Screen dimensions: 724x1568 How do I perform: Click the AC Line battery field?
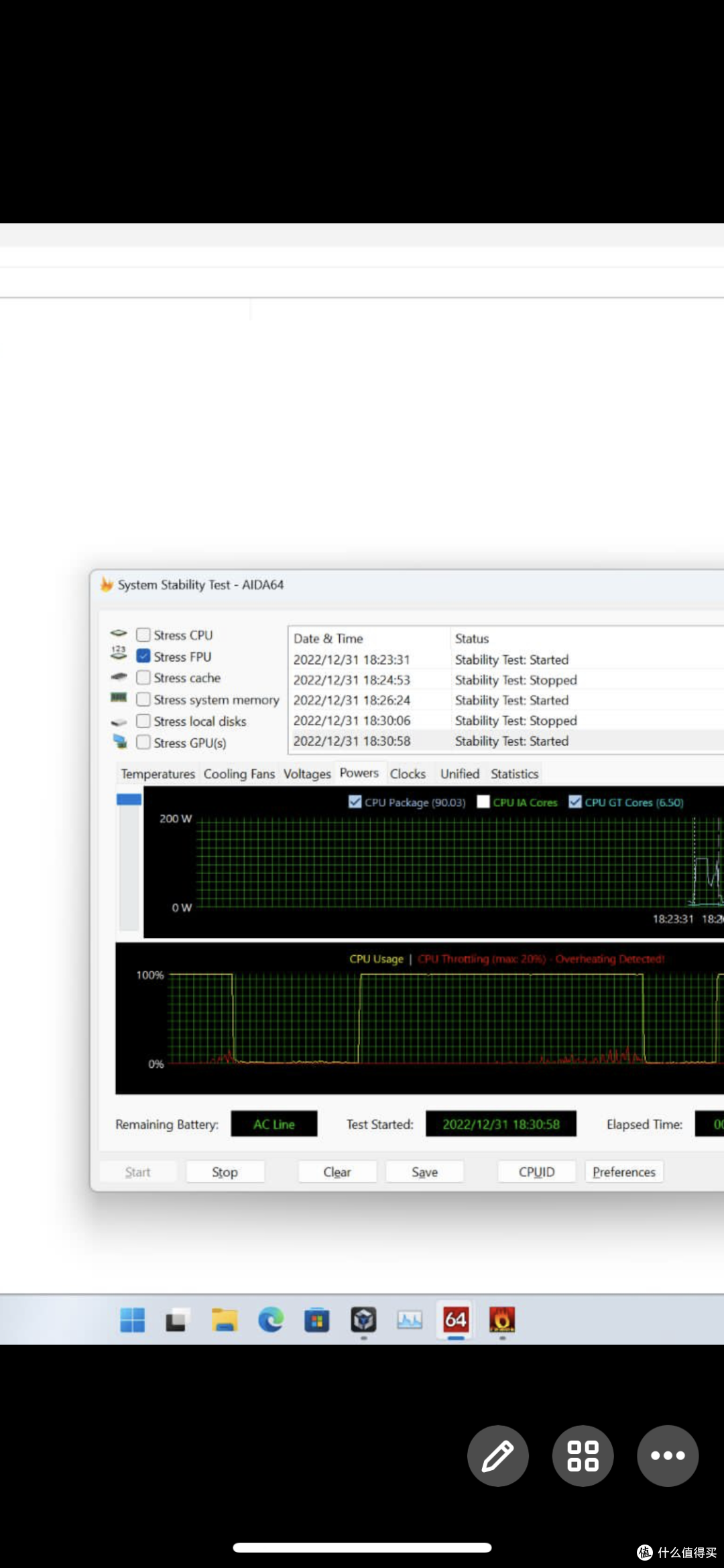click(274, 1124)
